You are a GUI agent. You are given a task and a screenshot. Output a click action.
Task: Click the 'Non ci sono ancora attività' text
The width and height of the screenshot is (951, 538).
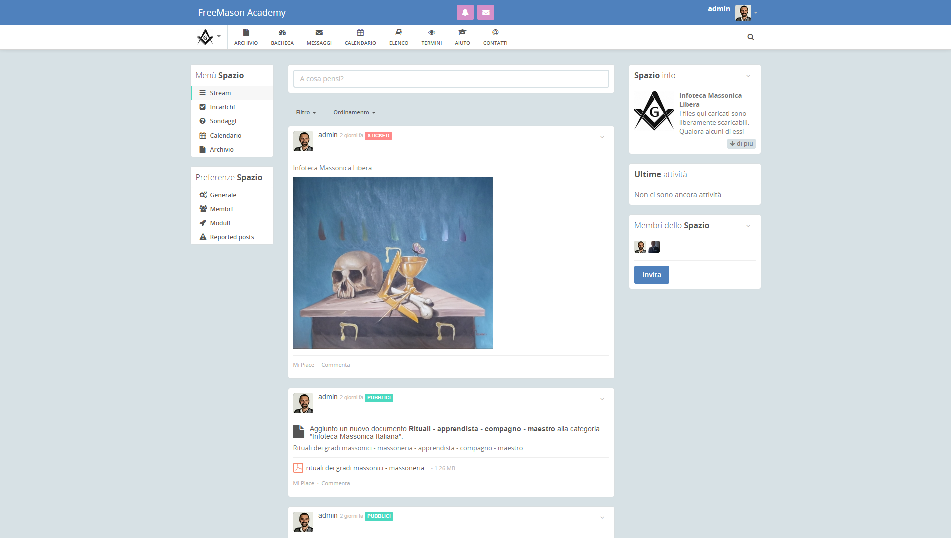coord(677,195)
